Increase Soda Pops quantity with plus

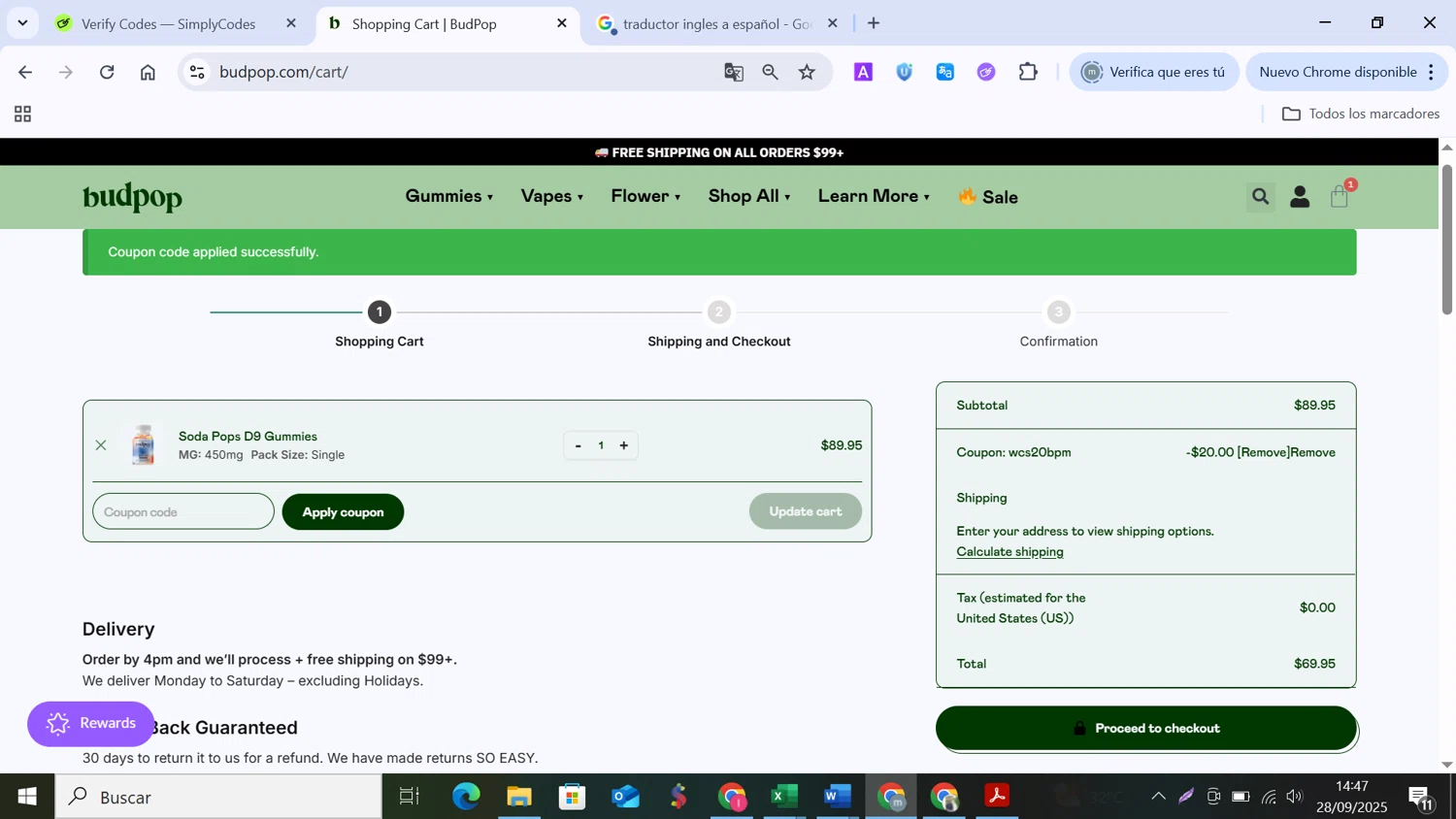click(624, 445)
